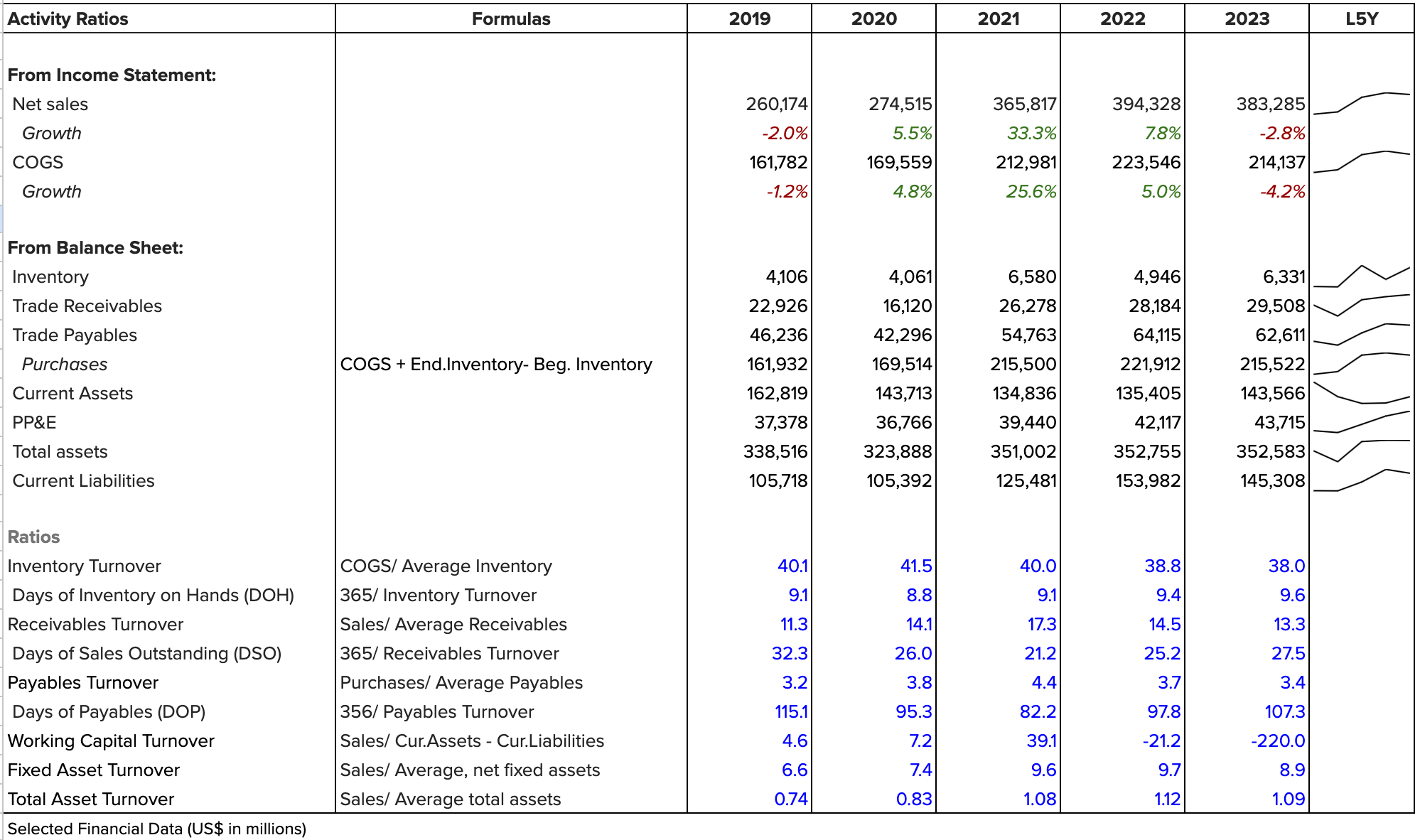Screen dimensions: 1420x840
Task: Select the 2020 Total Asset Turnover 0.83
Action: [913, 799]
